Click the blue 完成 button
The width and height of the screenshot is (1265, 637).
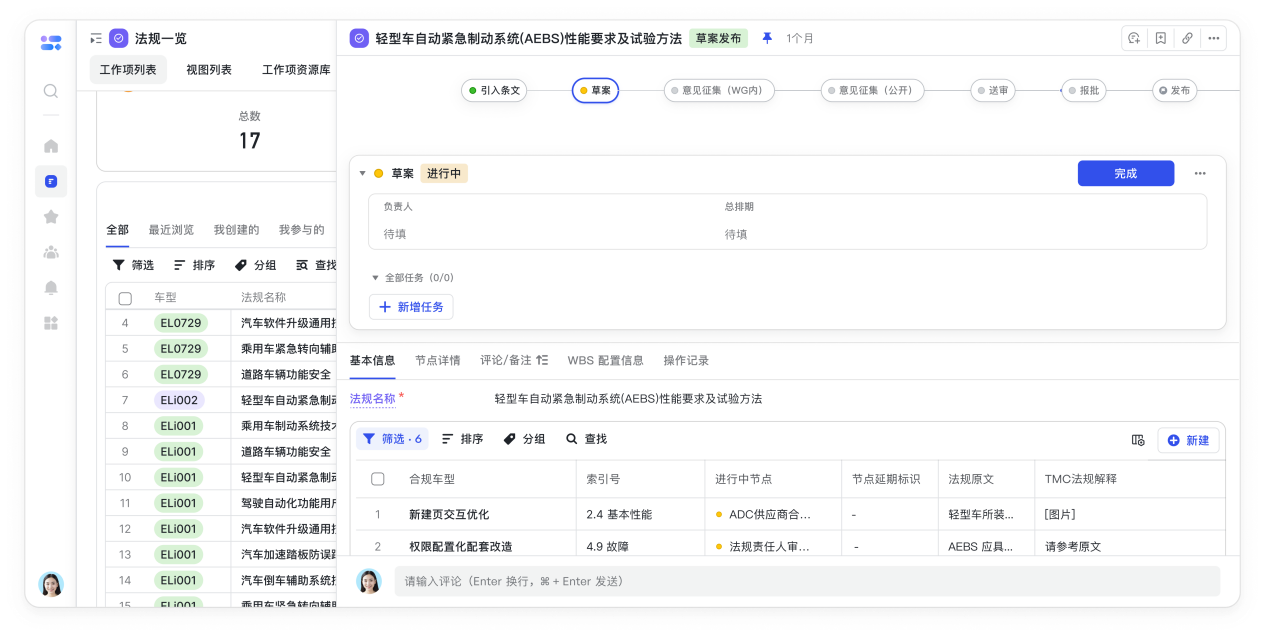[1125, 173]
